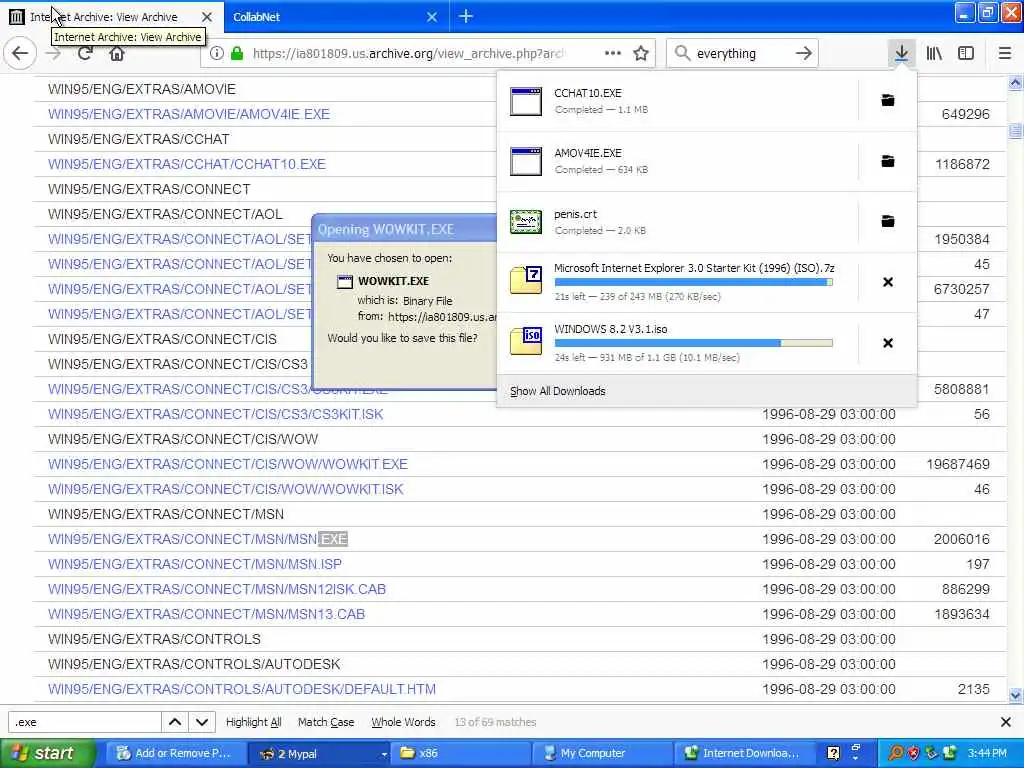The width and height of the screenshot is (1024, 768).
Task: Open the AMOV4IE.EXE download entry
Action: (x=677, y=161)
